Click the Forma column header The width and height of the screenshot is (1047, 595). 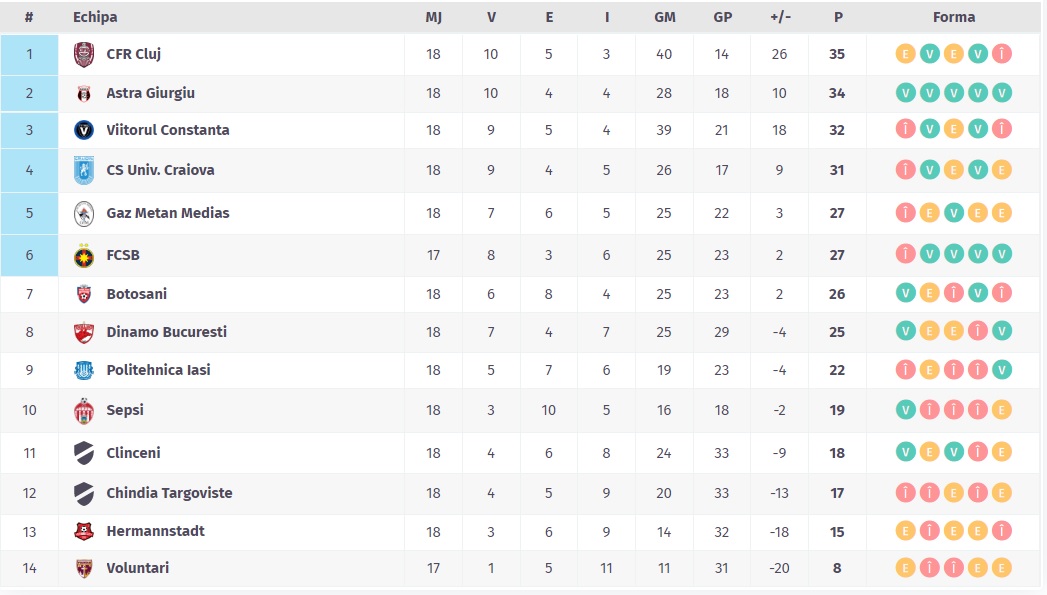[953, 17]
